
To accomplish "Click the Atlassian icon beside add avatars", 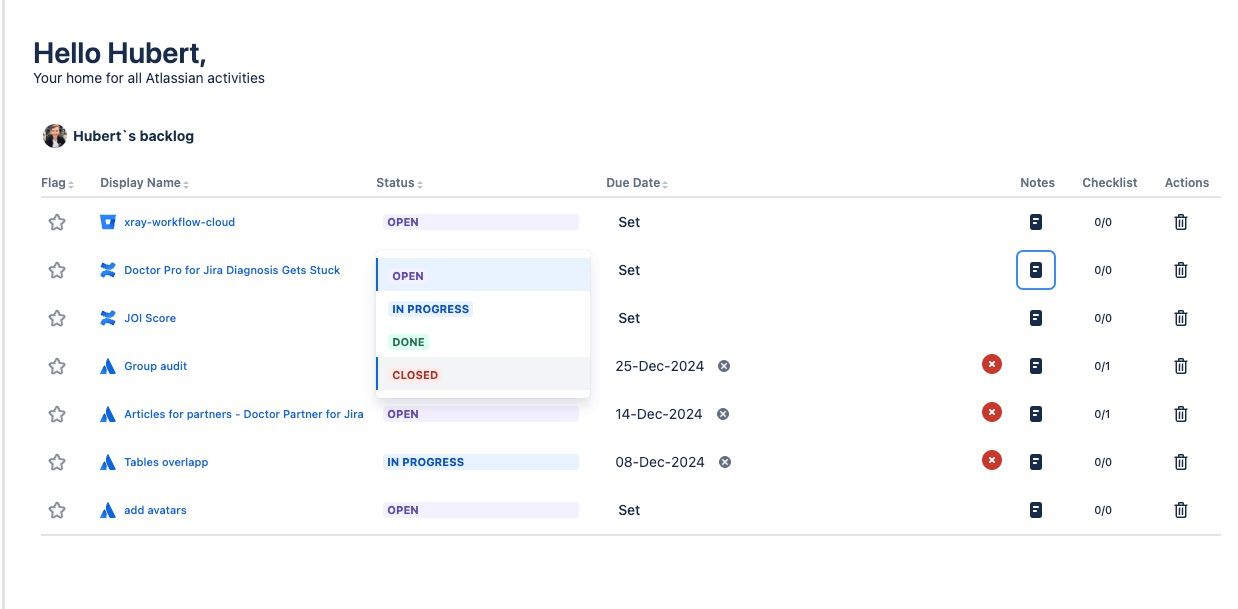I will click(108, 510).
